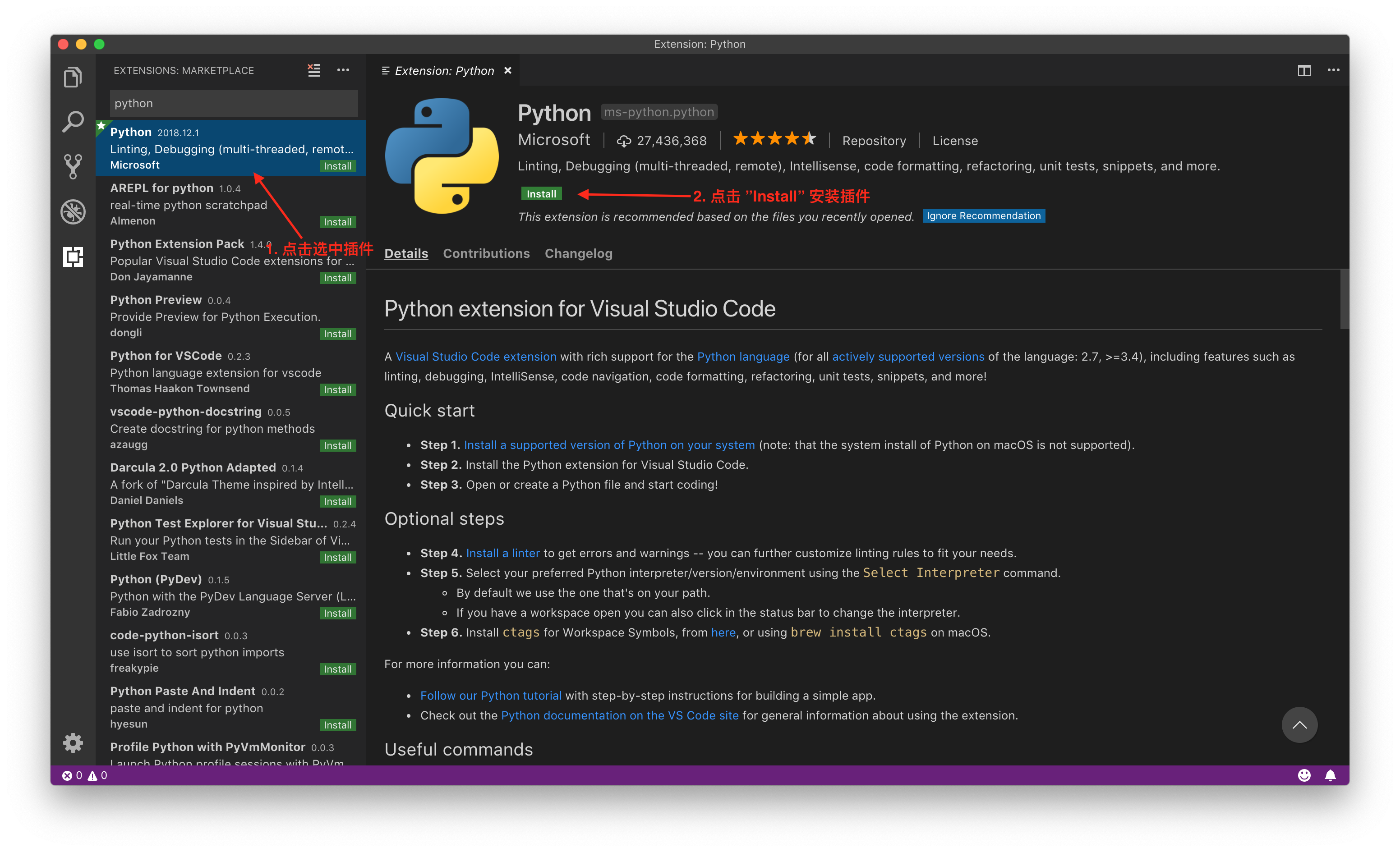Image resolution: width=1400 pixels, height=852 pixels.
Task: Click the errors and warnings status indicator
Action: click(x=85, y=775)
